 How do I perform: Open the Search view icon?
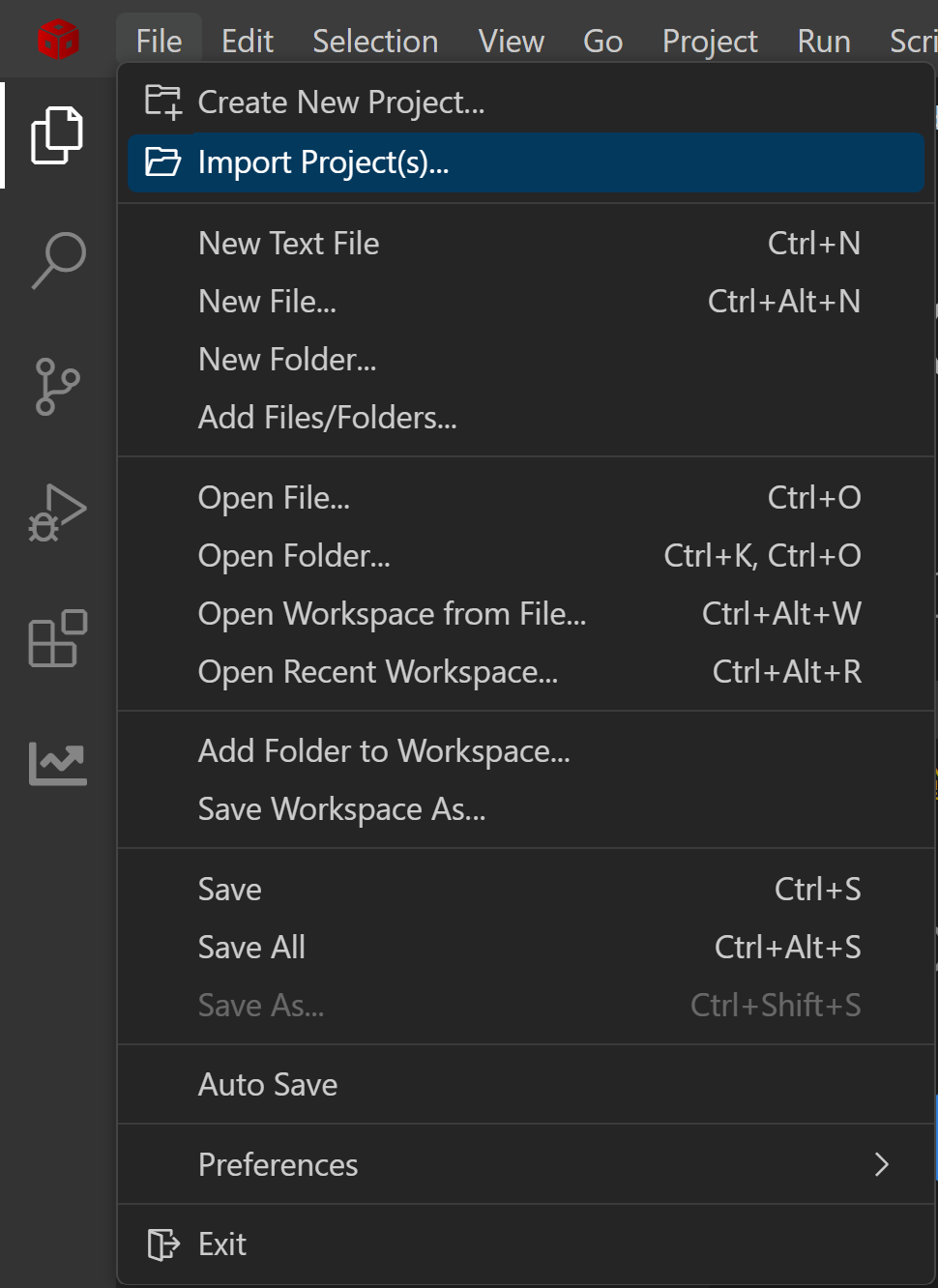click(58, 260)
